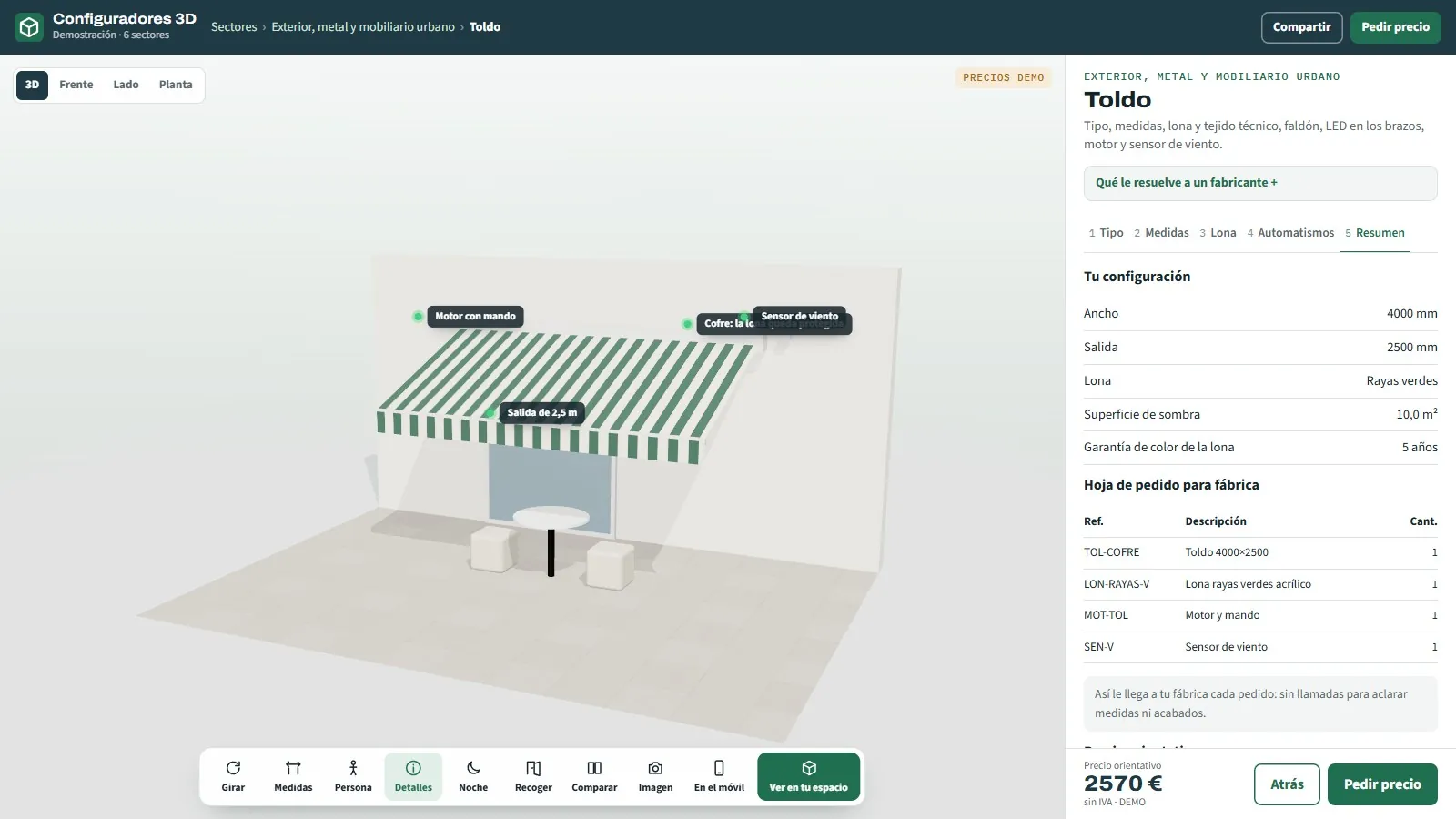Image resolution: width=1456 pixels, height=819 pixels.
Task: Launch Ver en tu espacio AR view
Action: tap(808, 776)
